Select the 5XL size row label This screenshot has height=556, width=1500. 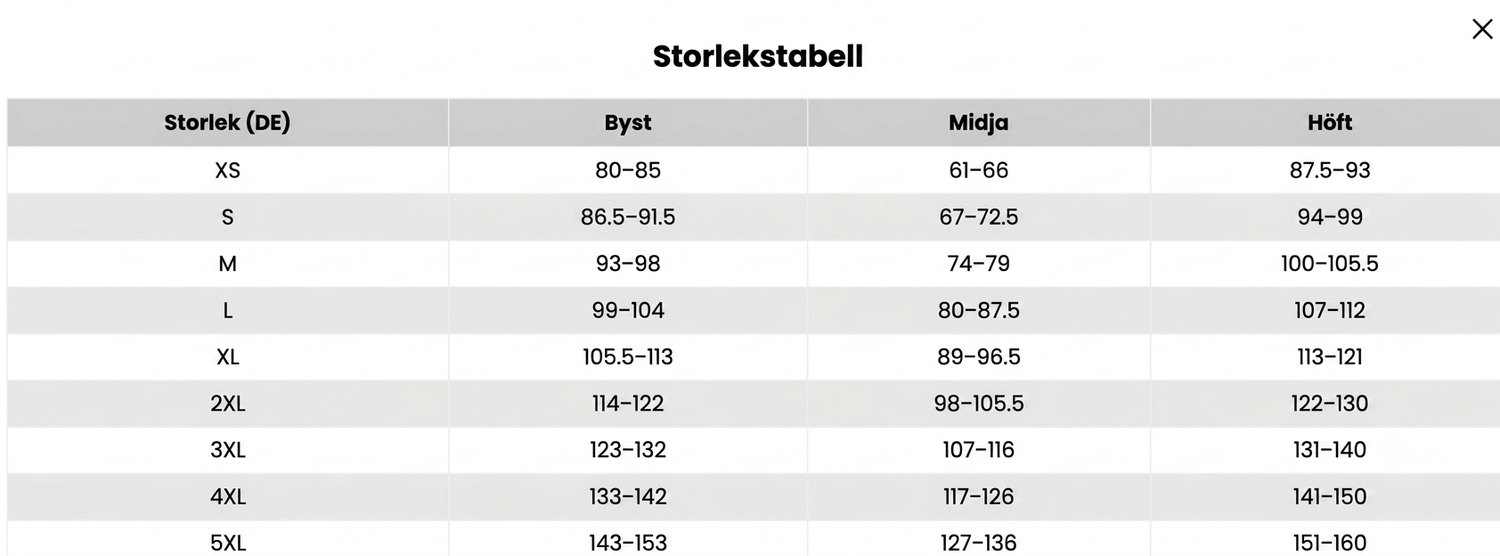click(x=228, y=543)
